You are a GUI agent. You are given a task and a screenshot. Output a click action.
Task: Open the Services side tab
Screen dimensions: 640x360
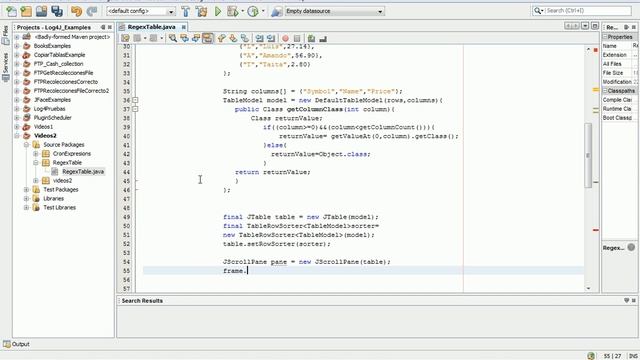pyautogui.click(x=5, y=67)
